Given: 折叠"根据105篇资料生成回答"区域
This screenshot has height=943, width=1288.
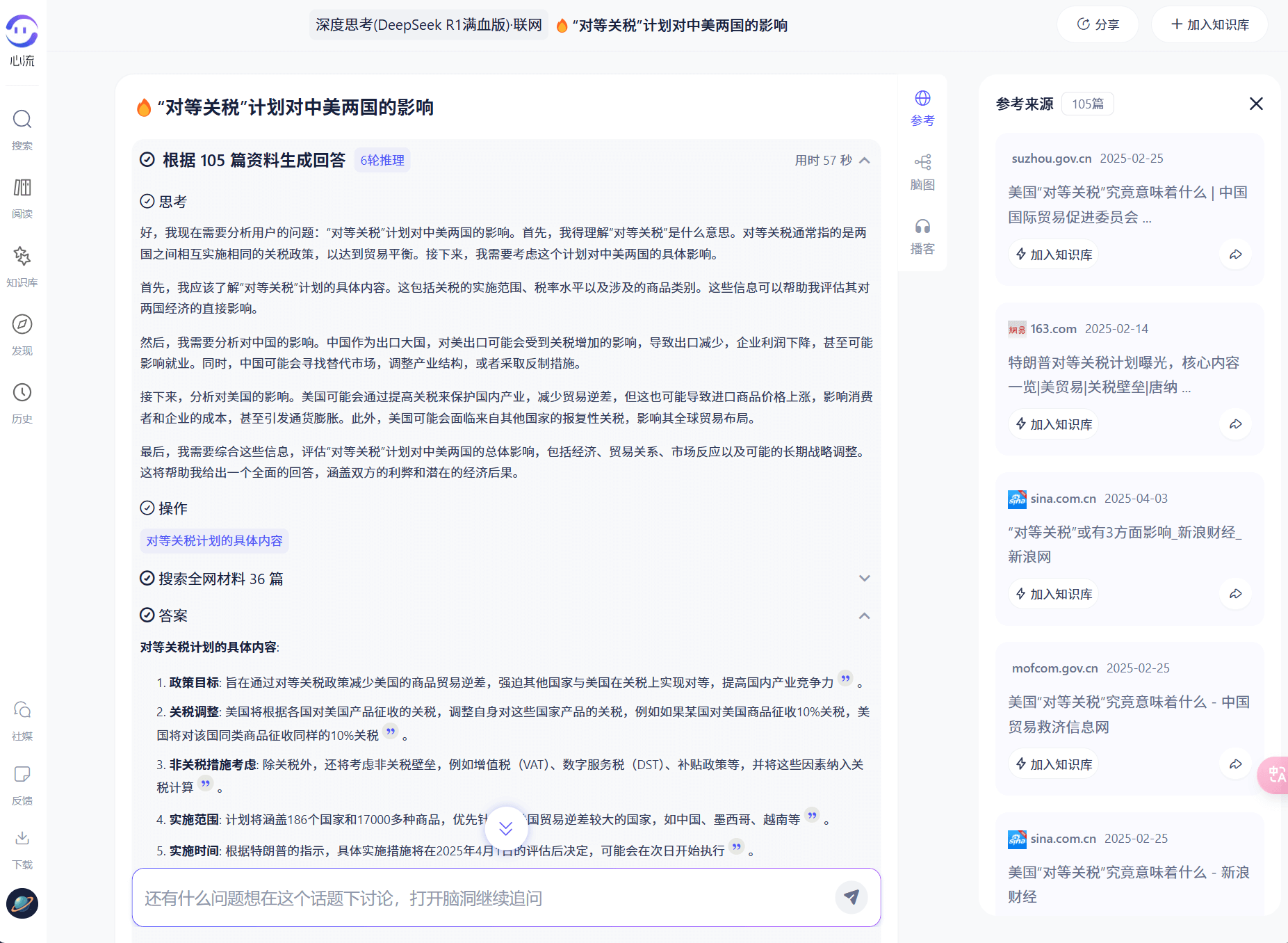Looking at the screenshot, I should [864, 160].
